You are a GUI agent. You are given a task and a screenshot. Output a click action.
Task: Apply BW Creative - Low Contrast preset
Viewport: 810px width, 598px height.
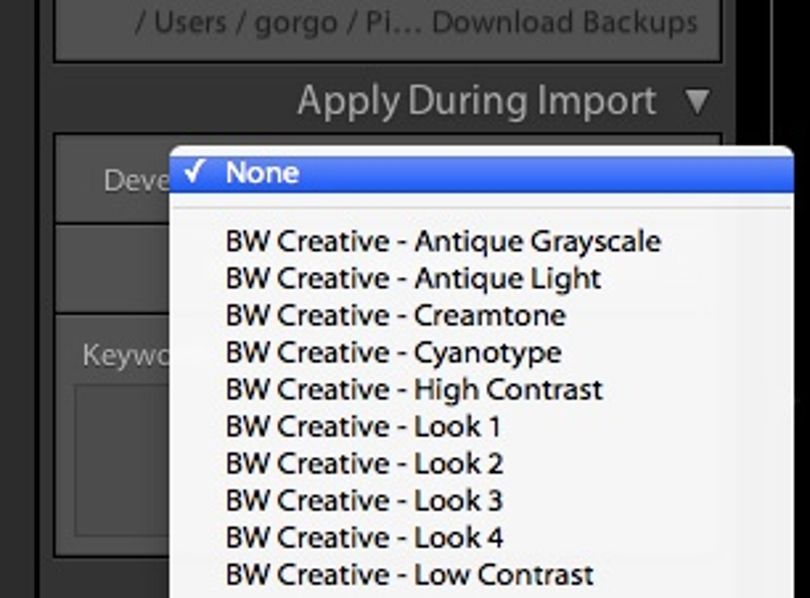coord(481,575)
